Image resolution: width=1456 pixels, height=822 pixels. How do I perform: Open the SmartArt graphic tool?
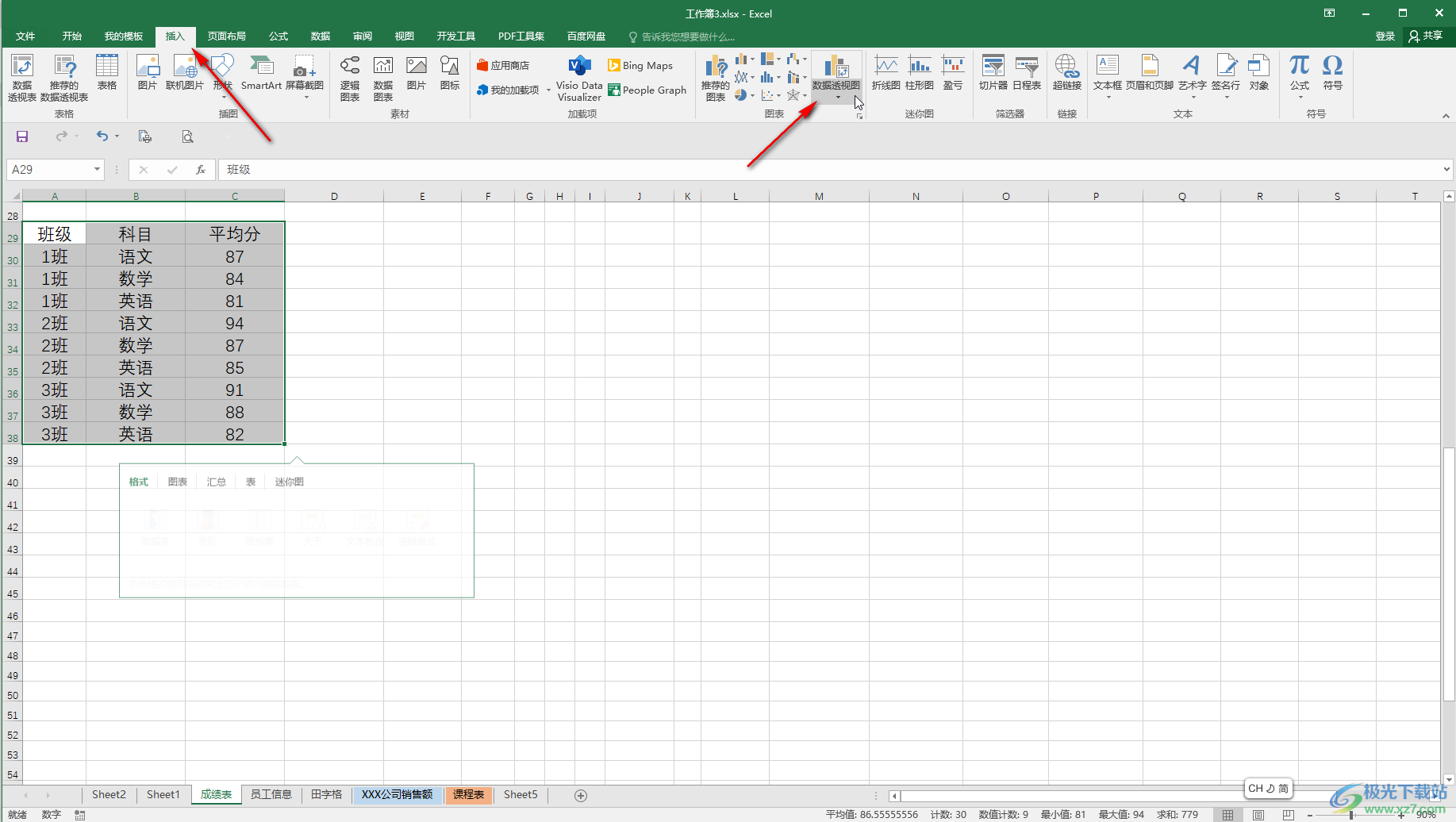point(261,73)
